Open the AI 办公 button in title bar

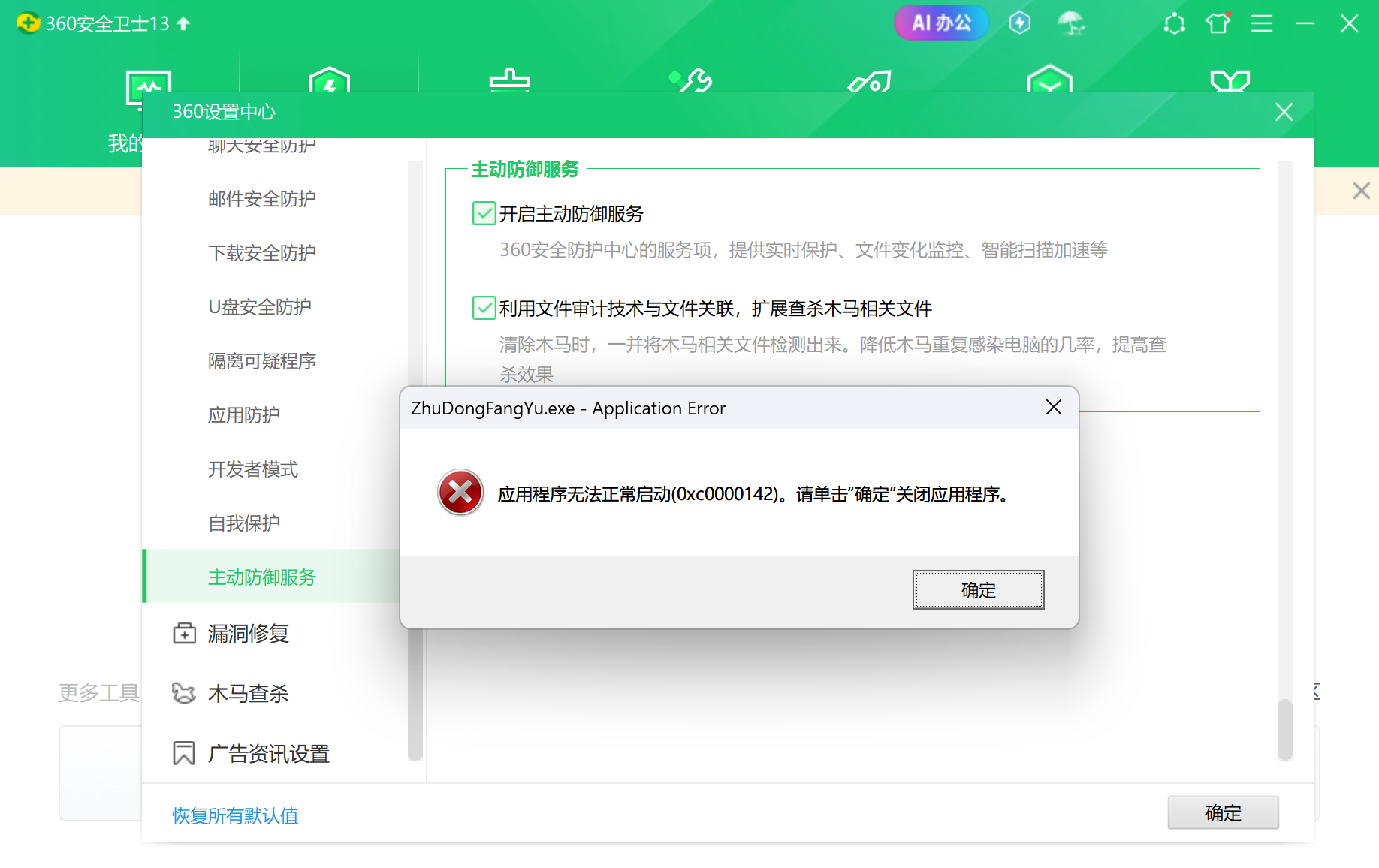(940, 23)
